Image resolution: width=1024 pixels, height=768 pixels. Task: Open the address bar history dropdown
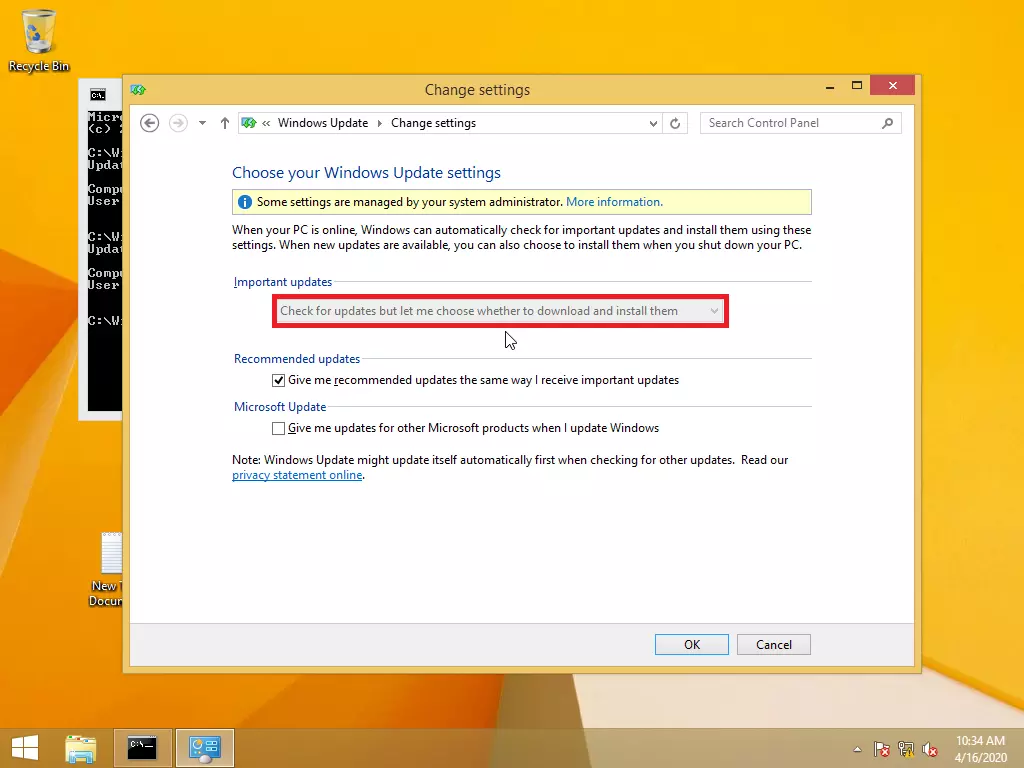click(x=653, y=123)
